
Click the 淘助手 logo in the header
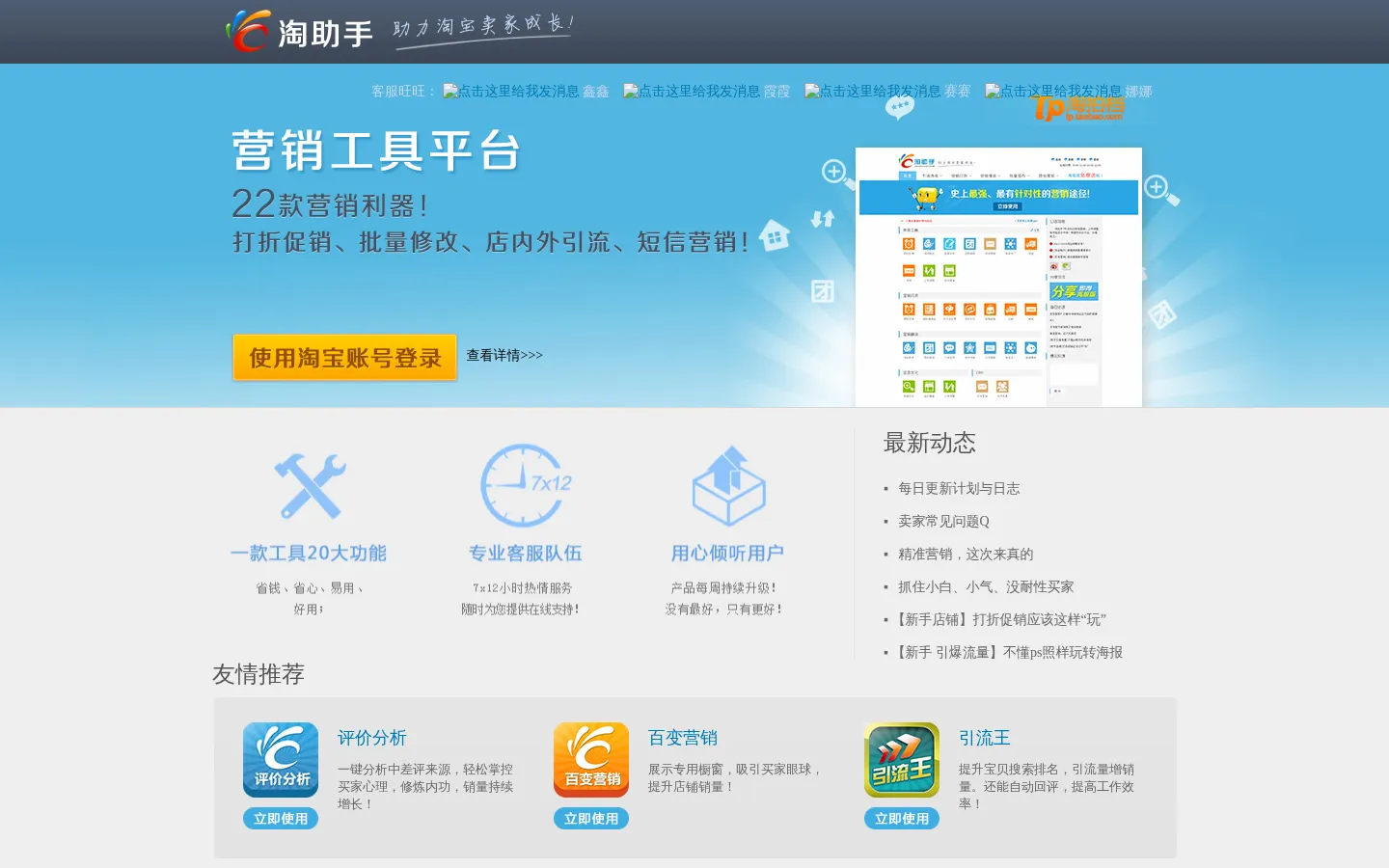(299, 31)
